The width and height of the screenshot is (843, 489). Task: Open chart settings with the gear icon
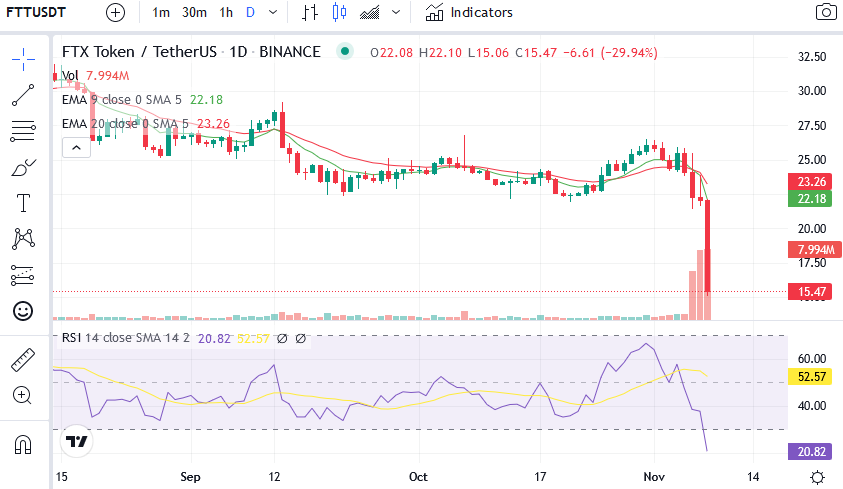point(817,477)
